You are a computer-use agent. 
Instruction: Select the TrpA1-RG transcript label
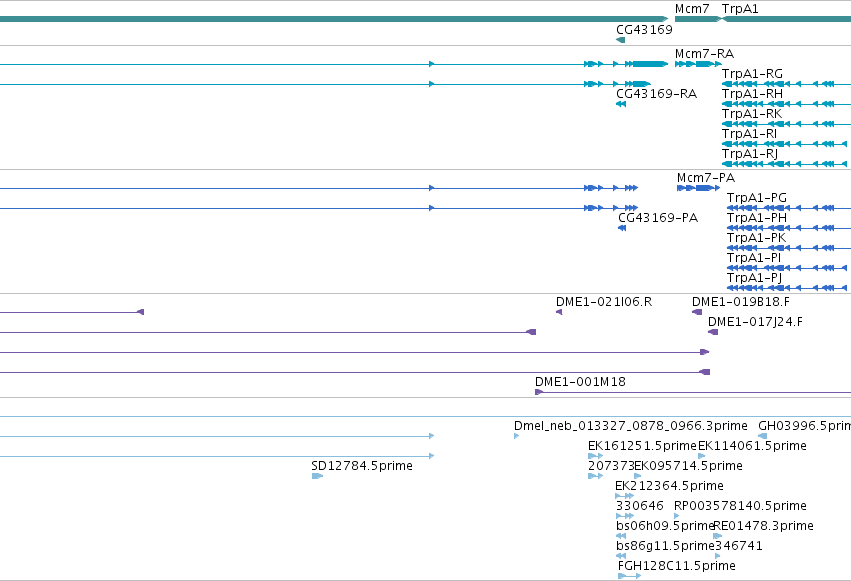click(x=752, y=74)
